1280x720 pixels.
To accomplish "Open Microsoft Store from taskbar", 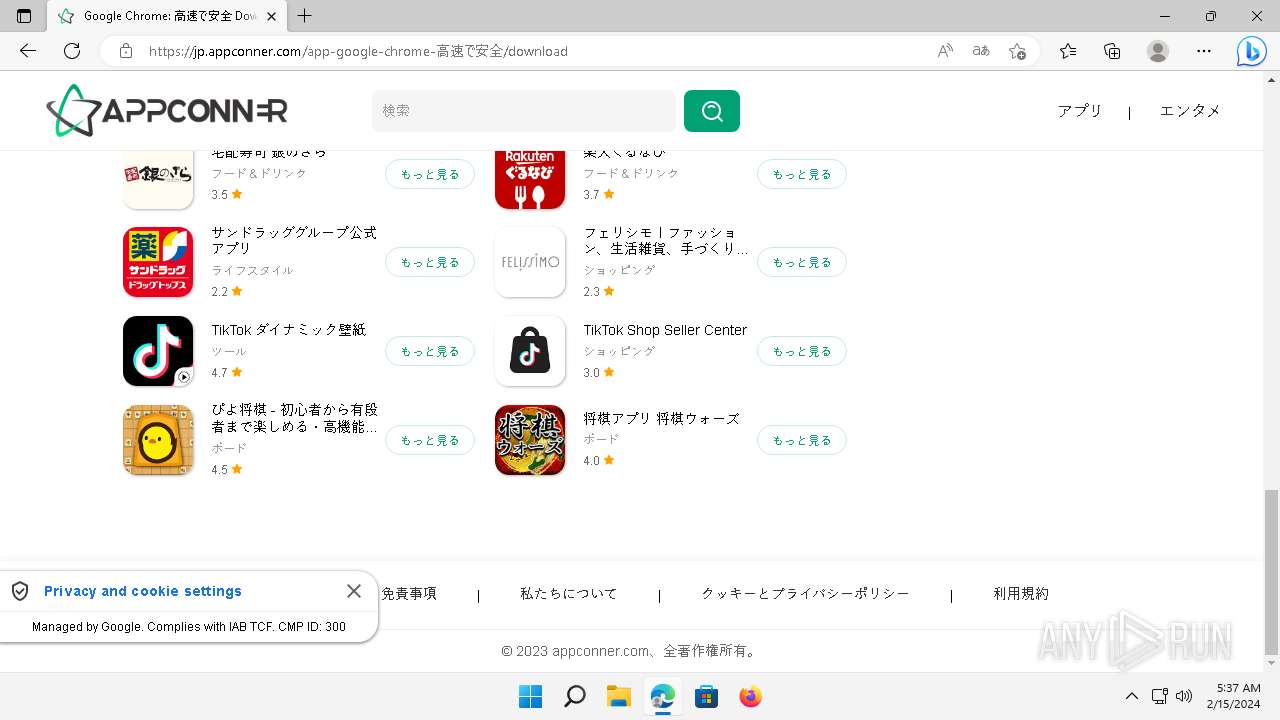I will pos(707,696).
